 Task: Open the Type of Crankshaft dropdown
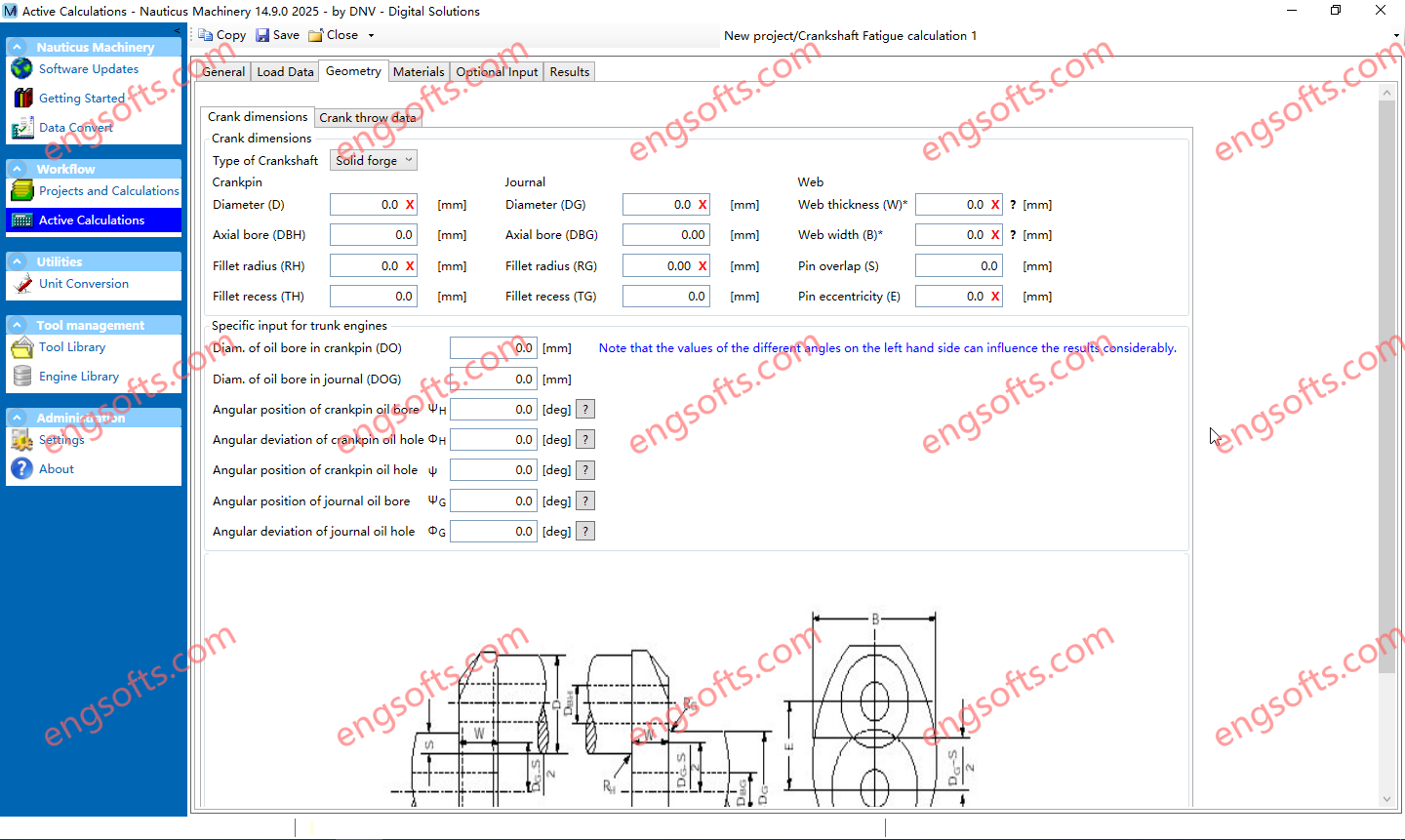(x=374, y=160)
